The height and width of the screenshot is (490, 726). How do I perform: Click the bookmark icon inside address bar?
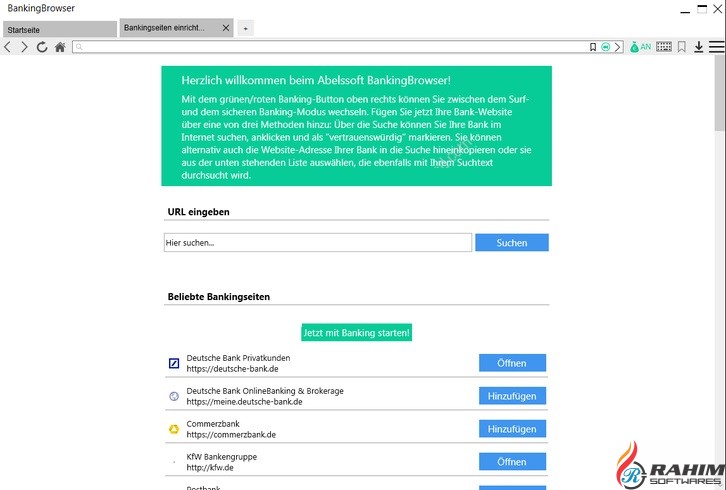click(x=593, y=47)
